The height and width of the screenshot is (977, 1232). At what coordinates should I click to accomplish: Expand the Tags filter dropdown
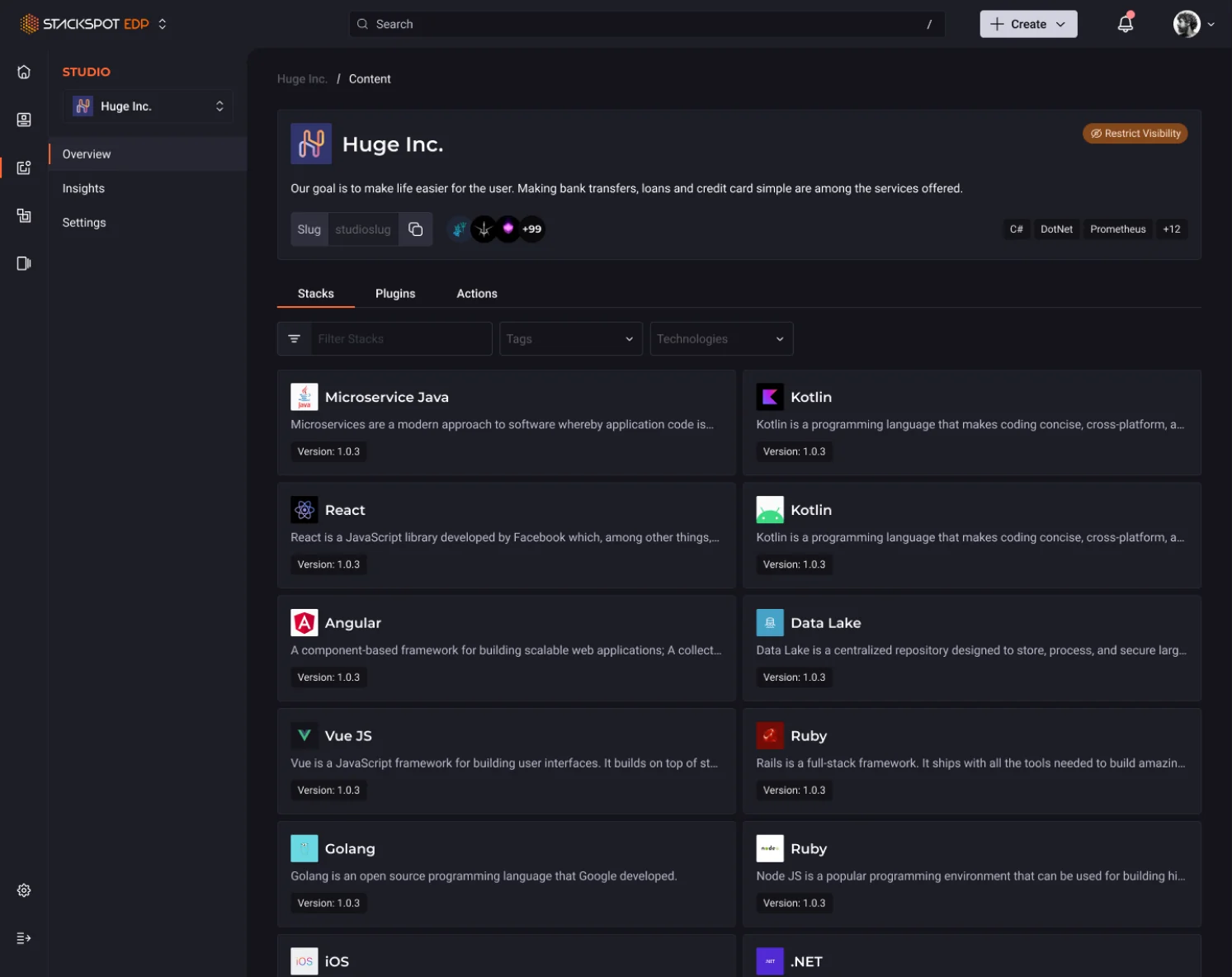[x=571, y=339]
